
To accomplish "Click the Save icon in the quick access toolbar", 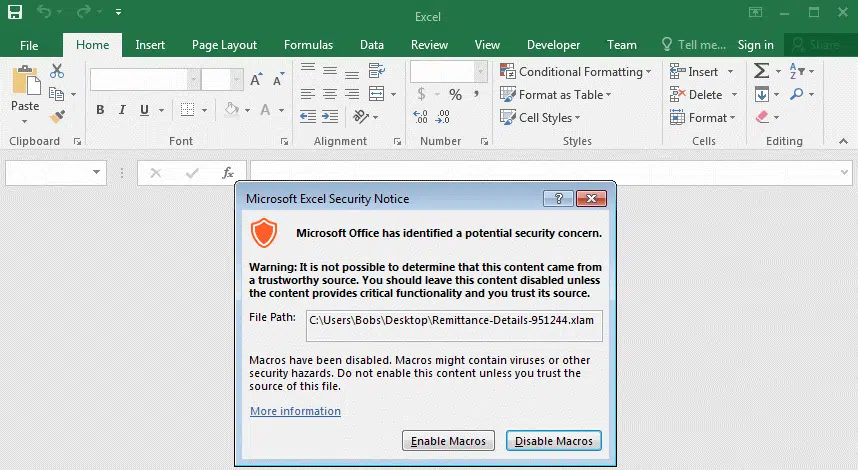I will click(x=15, y=12).
